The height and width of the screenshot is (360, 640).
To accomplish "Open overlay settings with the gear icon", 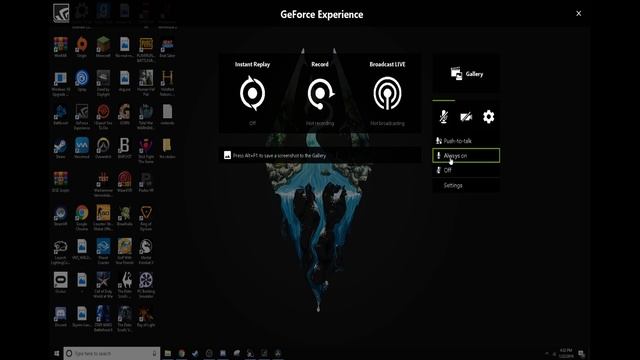I will [x=489, y=117].
